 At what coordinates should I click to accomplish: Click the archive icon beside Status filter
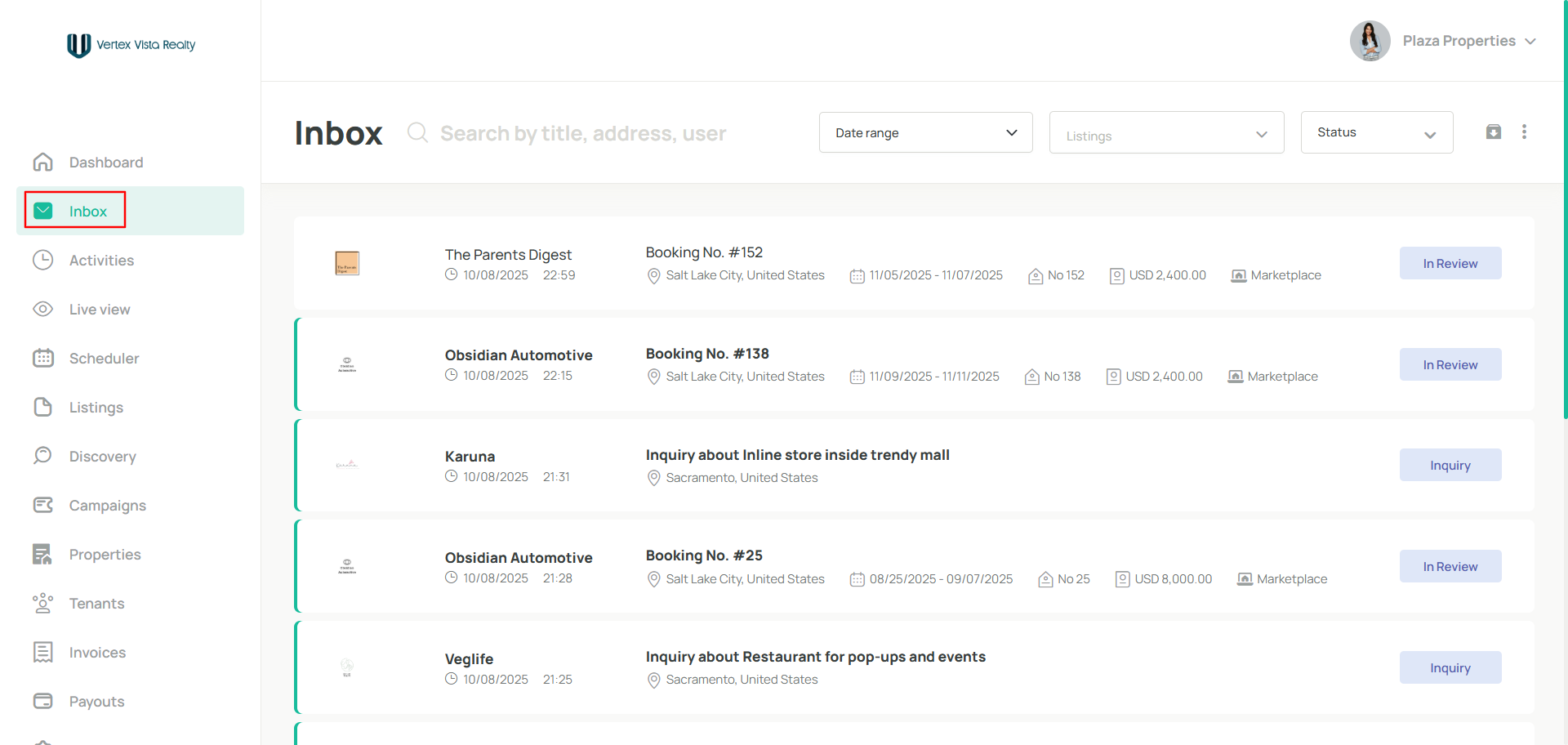pos(1494,132)
